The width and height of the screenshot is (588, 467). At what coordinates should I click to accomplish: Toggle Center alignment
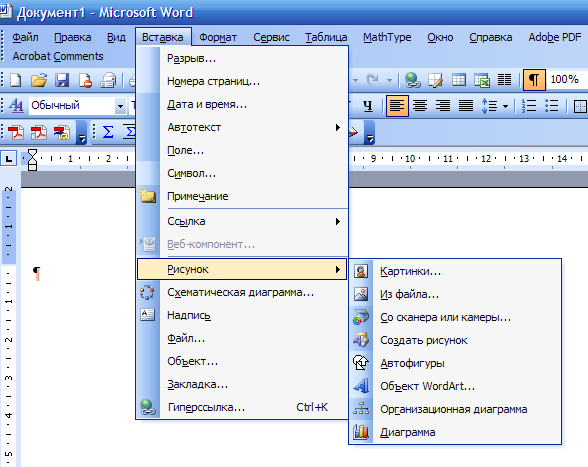coord(420,106)
